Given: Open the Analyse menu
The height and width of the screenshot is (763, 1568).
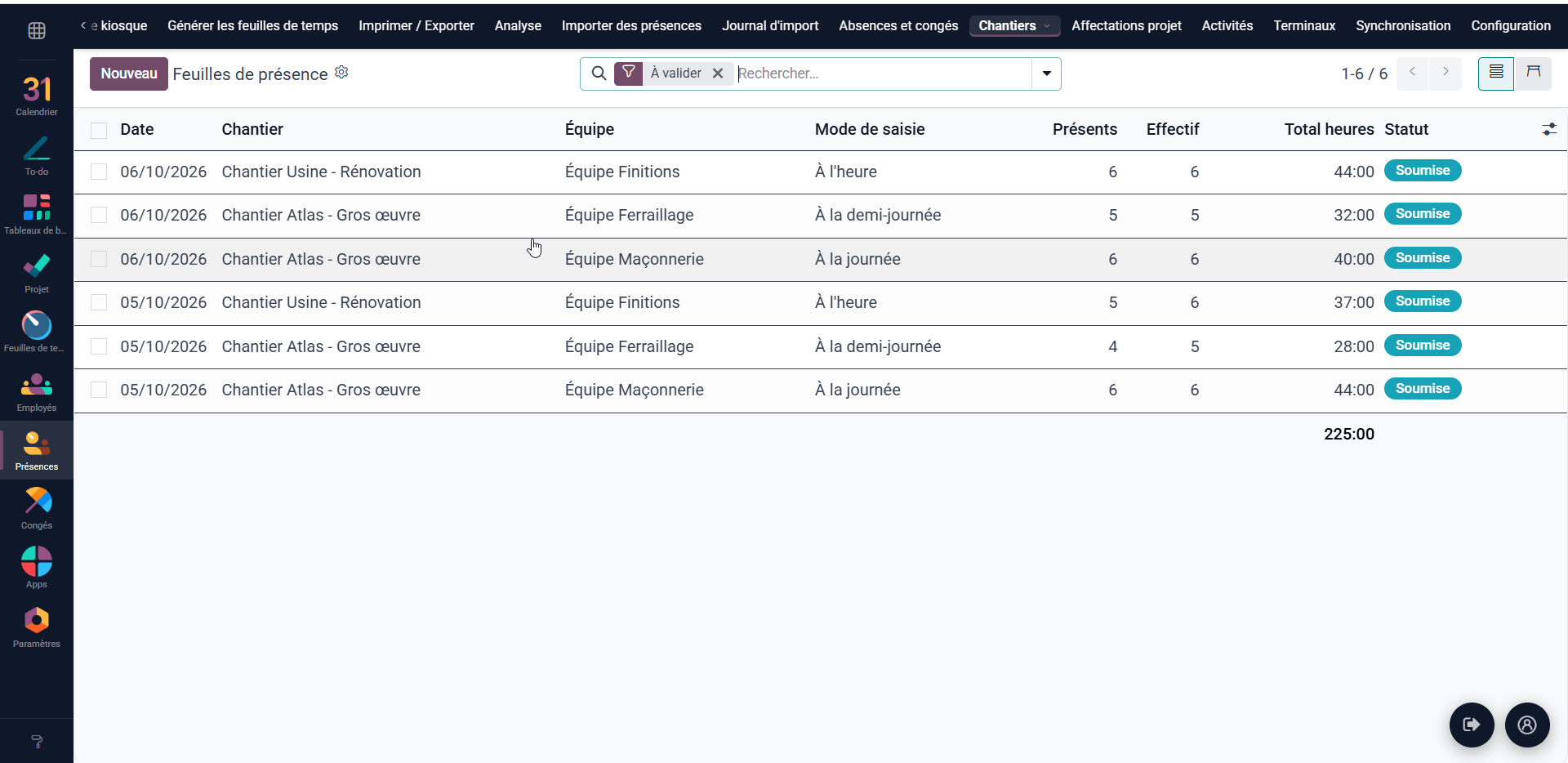Looking at the screenshot, I should click(x=518, y=26).
